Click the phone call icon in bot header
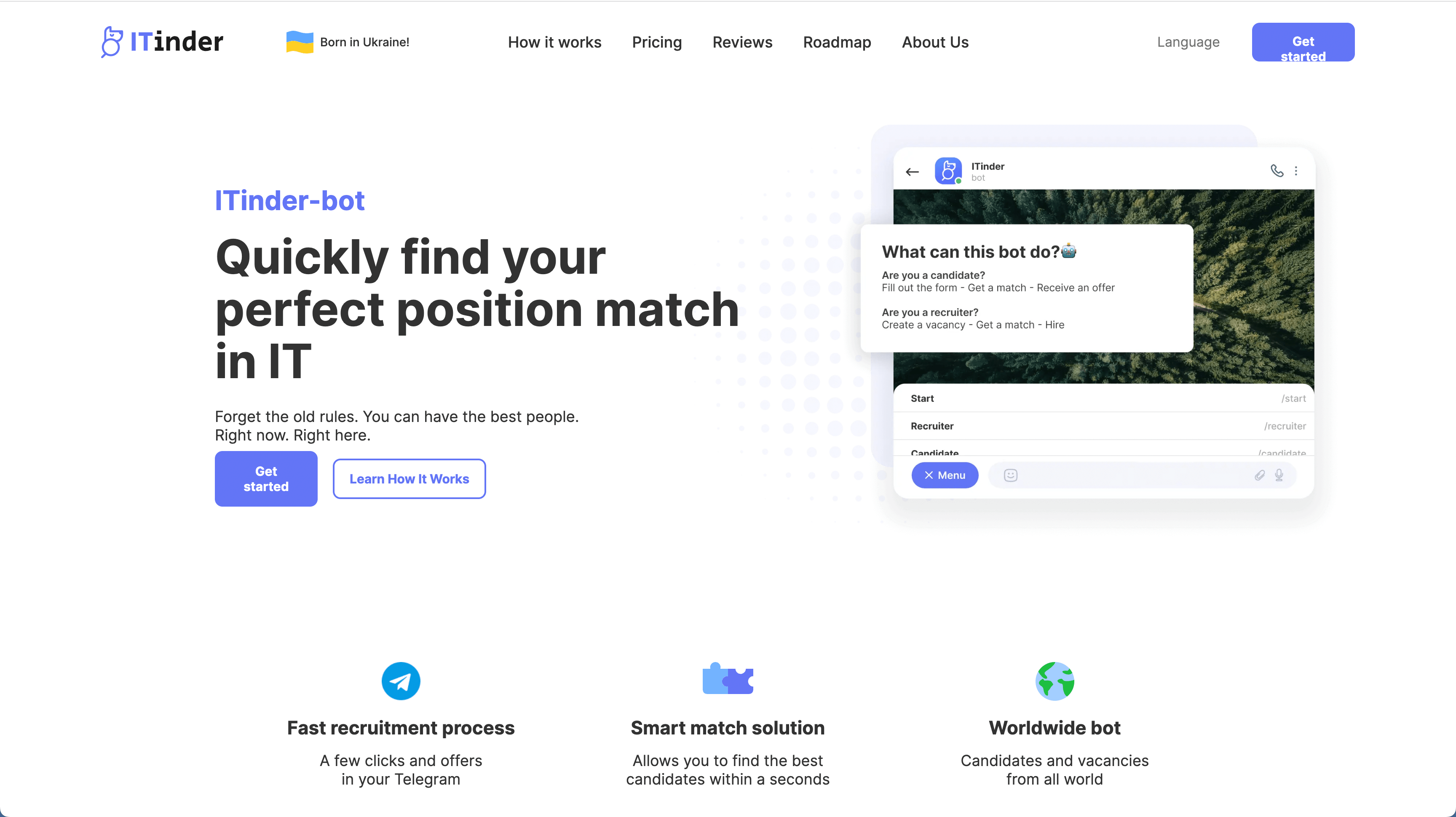The height and width of the screenshot is (817, 1456). point(1276,170)
